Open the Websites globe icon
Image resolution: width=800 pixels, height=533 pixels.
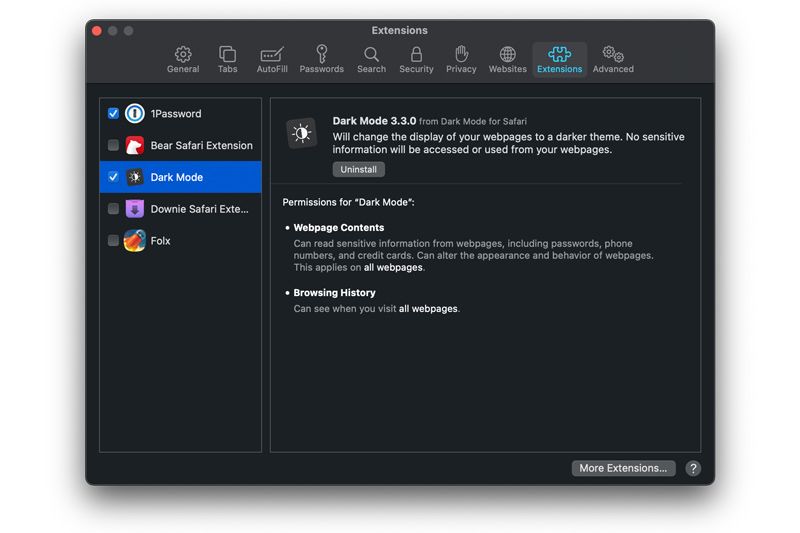click(x=507, y=54)
